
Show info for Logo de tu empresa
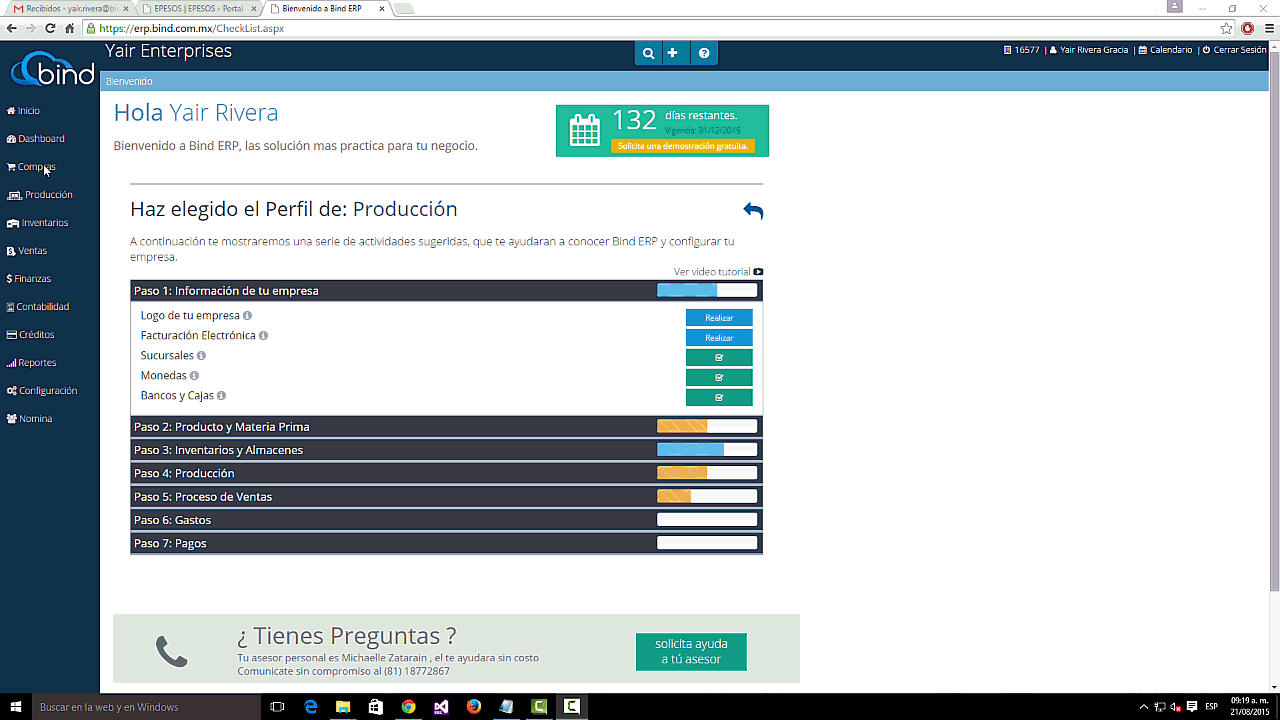[247, 316]
